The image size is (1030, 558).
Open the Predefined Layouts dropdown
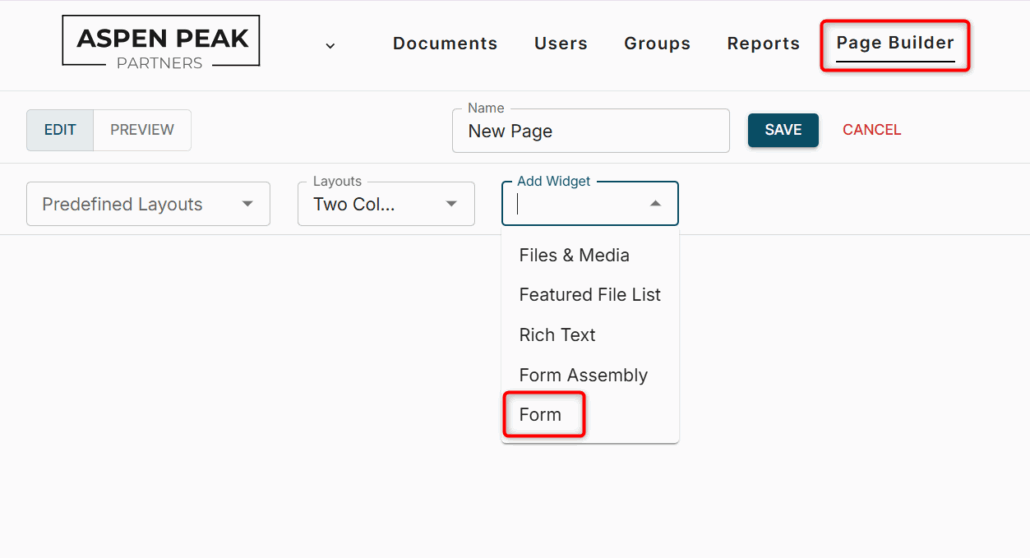pyautogui.click(x=148, y=204)
